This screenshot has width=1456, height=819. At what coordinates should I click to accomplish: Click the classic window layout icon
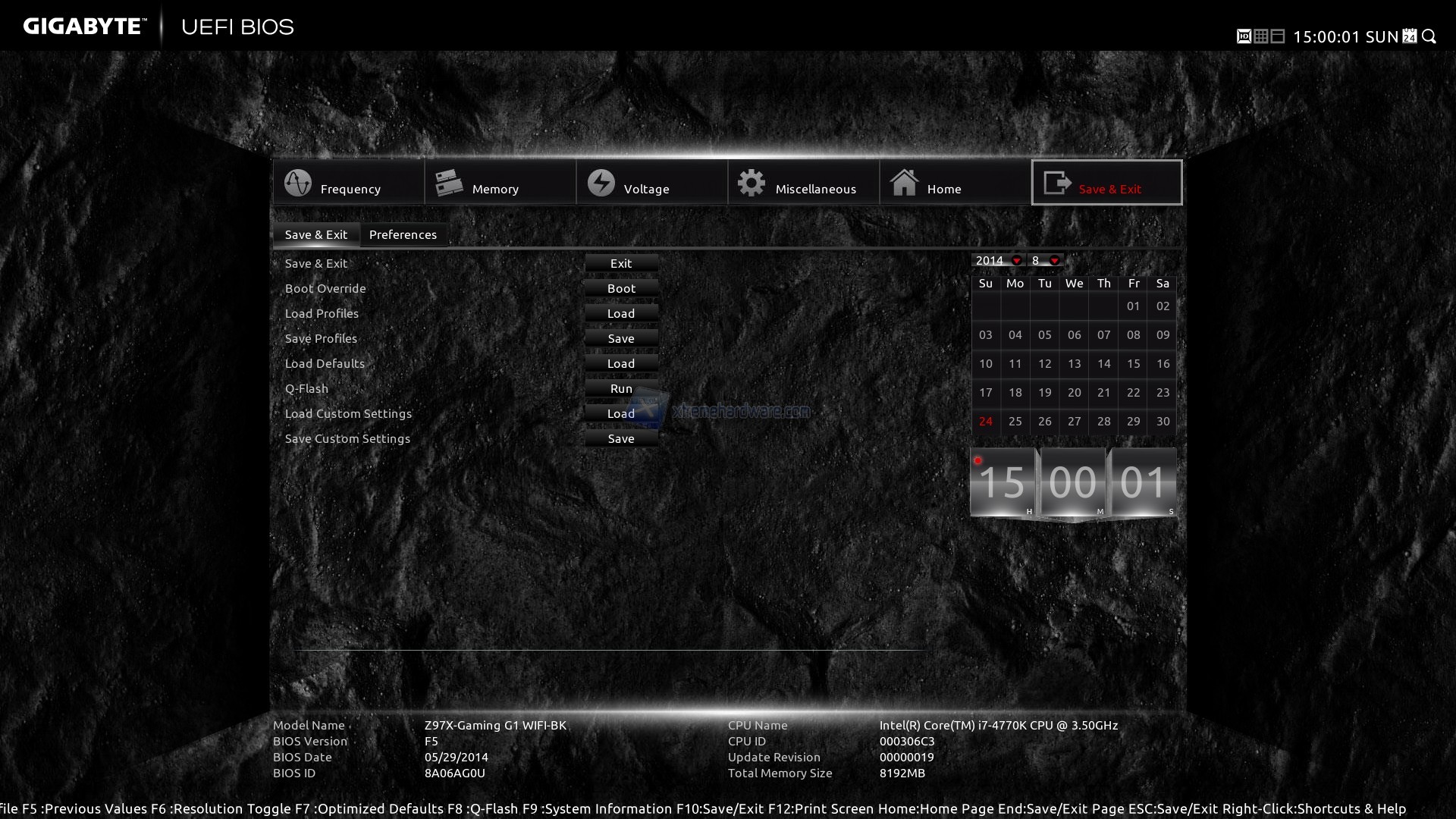tap(1278, 36)
